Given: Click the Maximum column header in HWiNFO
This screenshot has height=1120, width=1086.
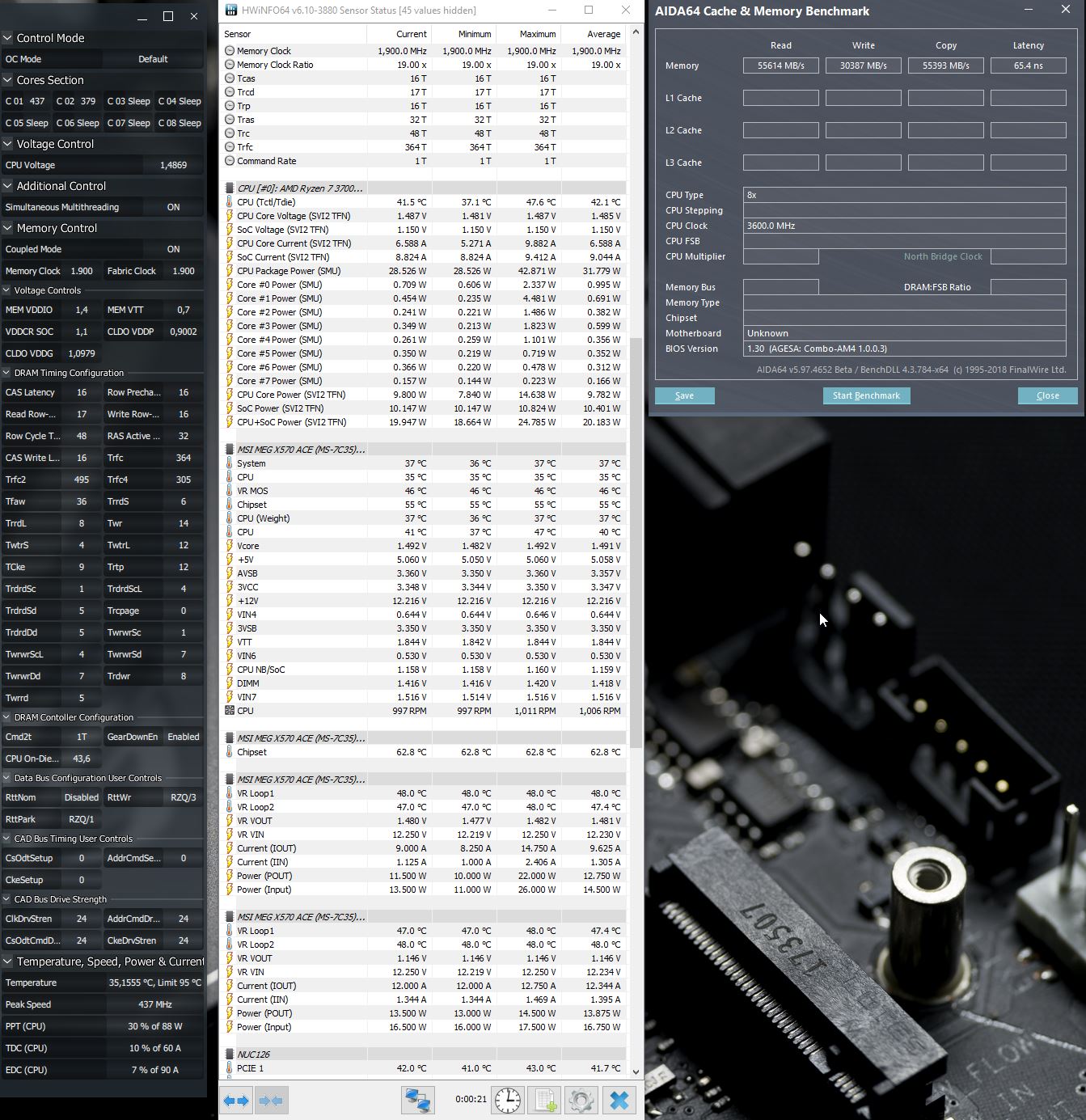Looking at the screenshot, I should 528,34.
